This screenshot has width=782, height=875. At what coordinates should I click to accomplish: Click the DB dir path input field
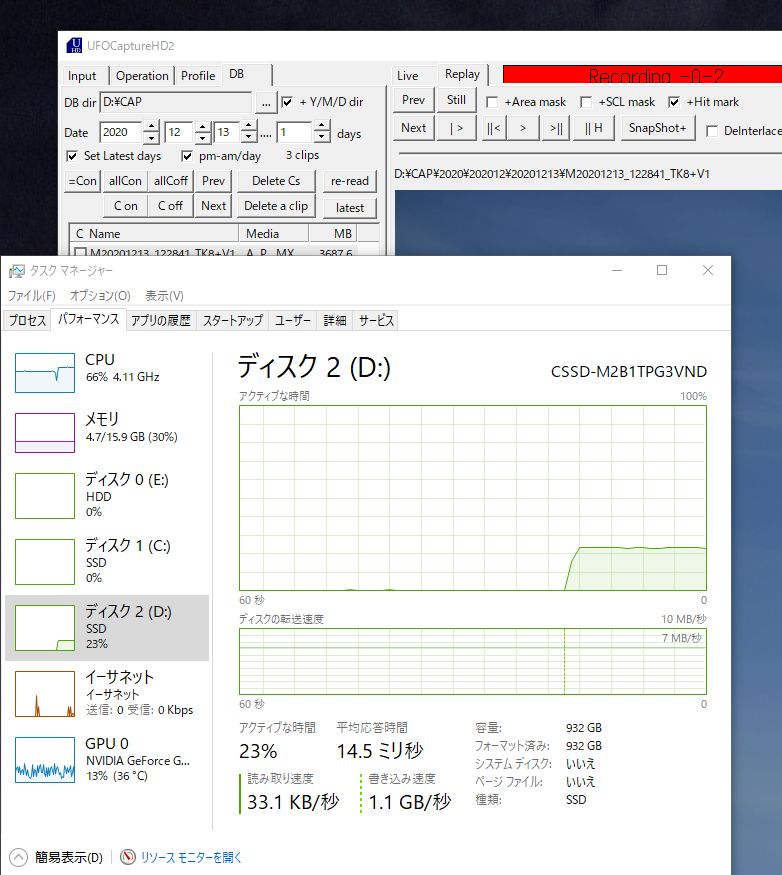(x=174, y=102)
